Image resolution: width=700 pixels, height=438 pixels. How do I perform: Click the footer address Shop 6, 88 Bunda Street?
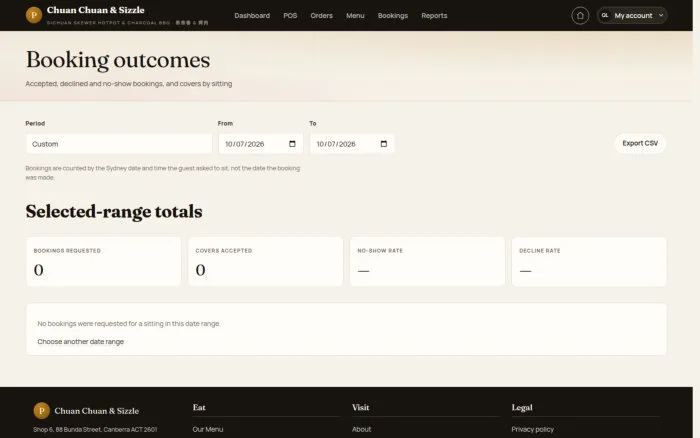(x=95, y=430)
